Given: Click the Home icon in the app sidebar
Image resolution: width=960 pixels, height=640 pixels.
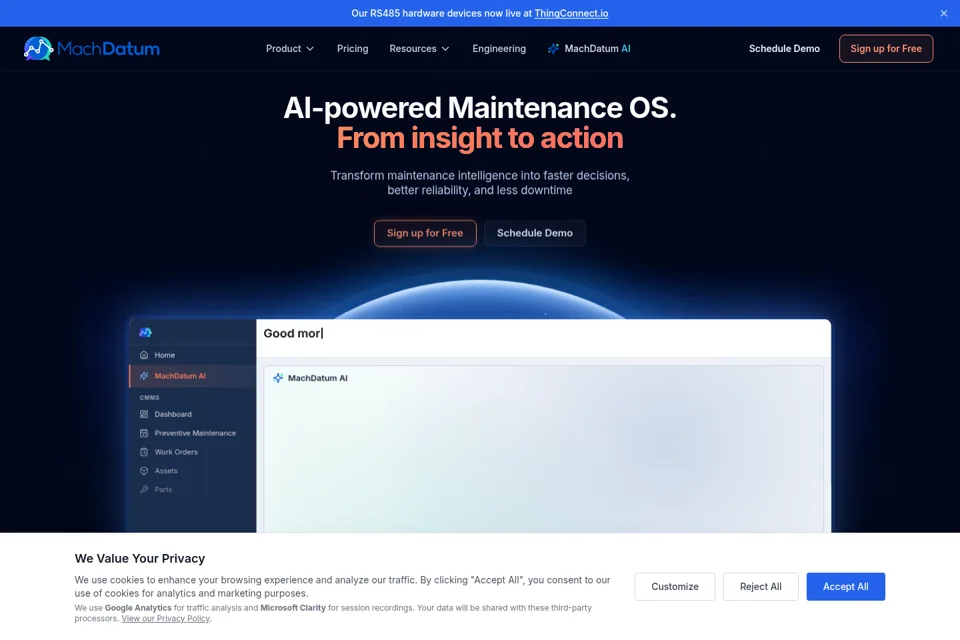Looking at the screenshot, I should pos(144,355).
